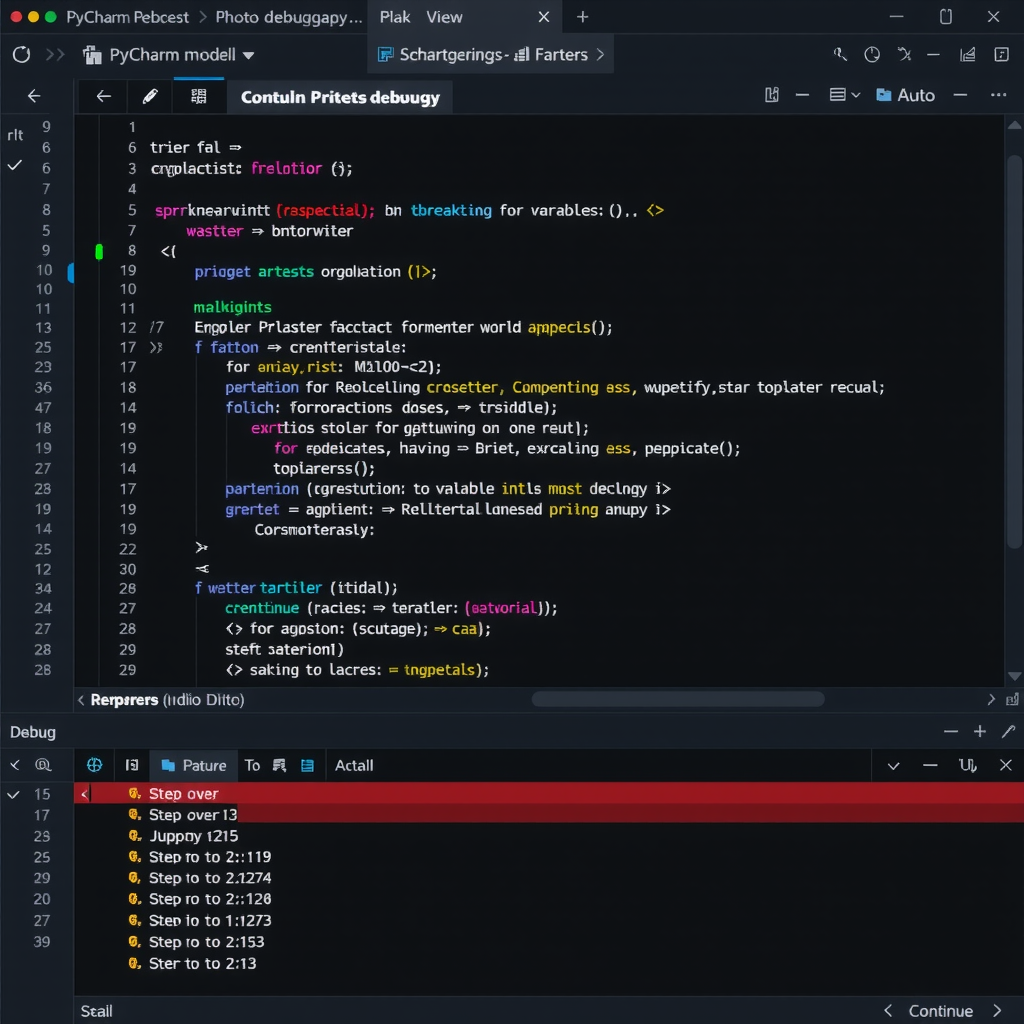Select the pencil edit icon in the toolbar
This screenshot has height=1024, width=1024.
click(x=150, y=96)
